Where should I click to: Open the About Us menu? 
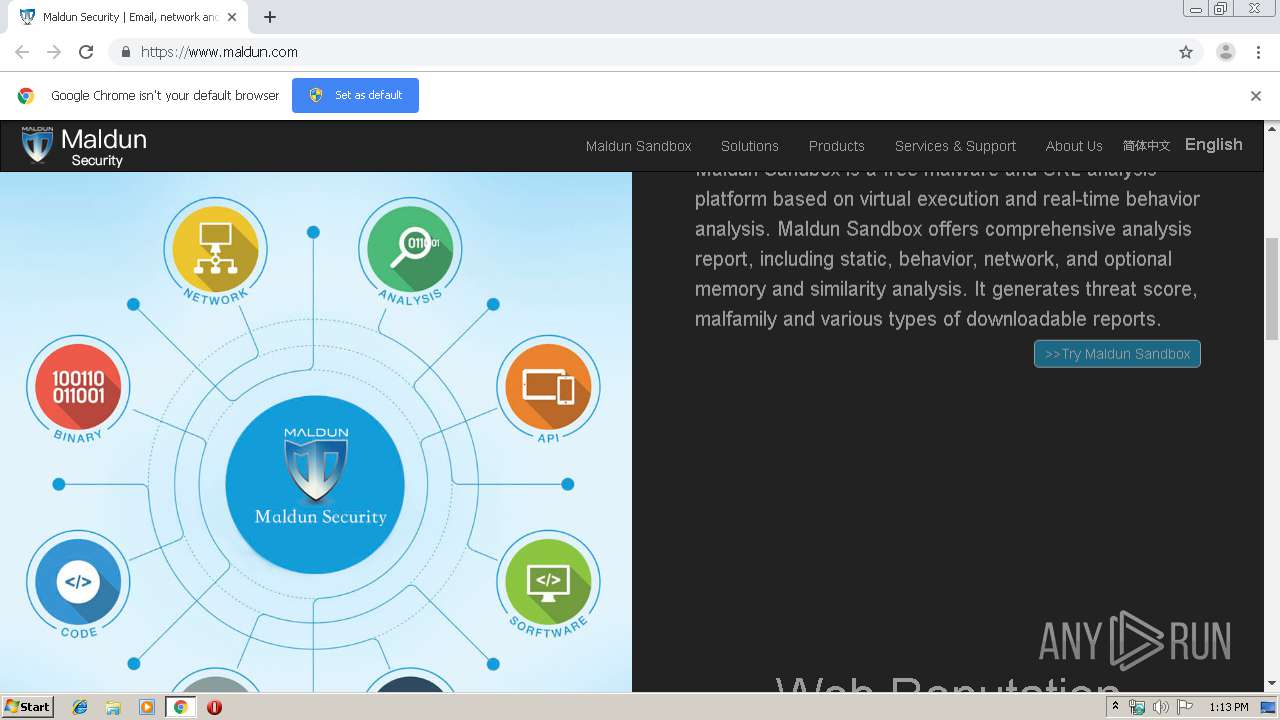click(x=1074, y=146)
